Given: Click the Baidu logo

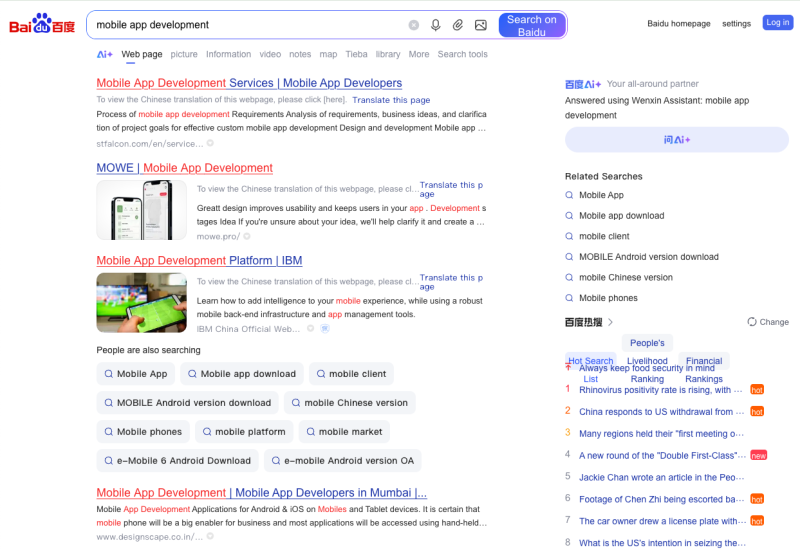Looking at the screenshot, I should pyautogui.click(x=42, y=23).
